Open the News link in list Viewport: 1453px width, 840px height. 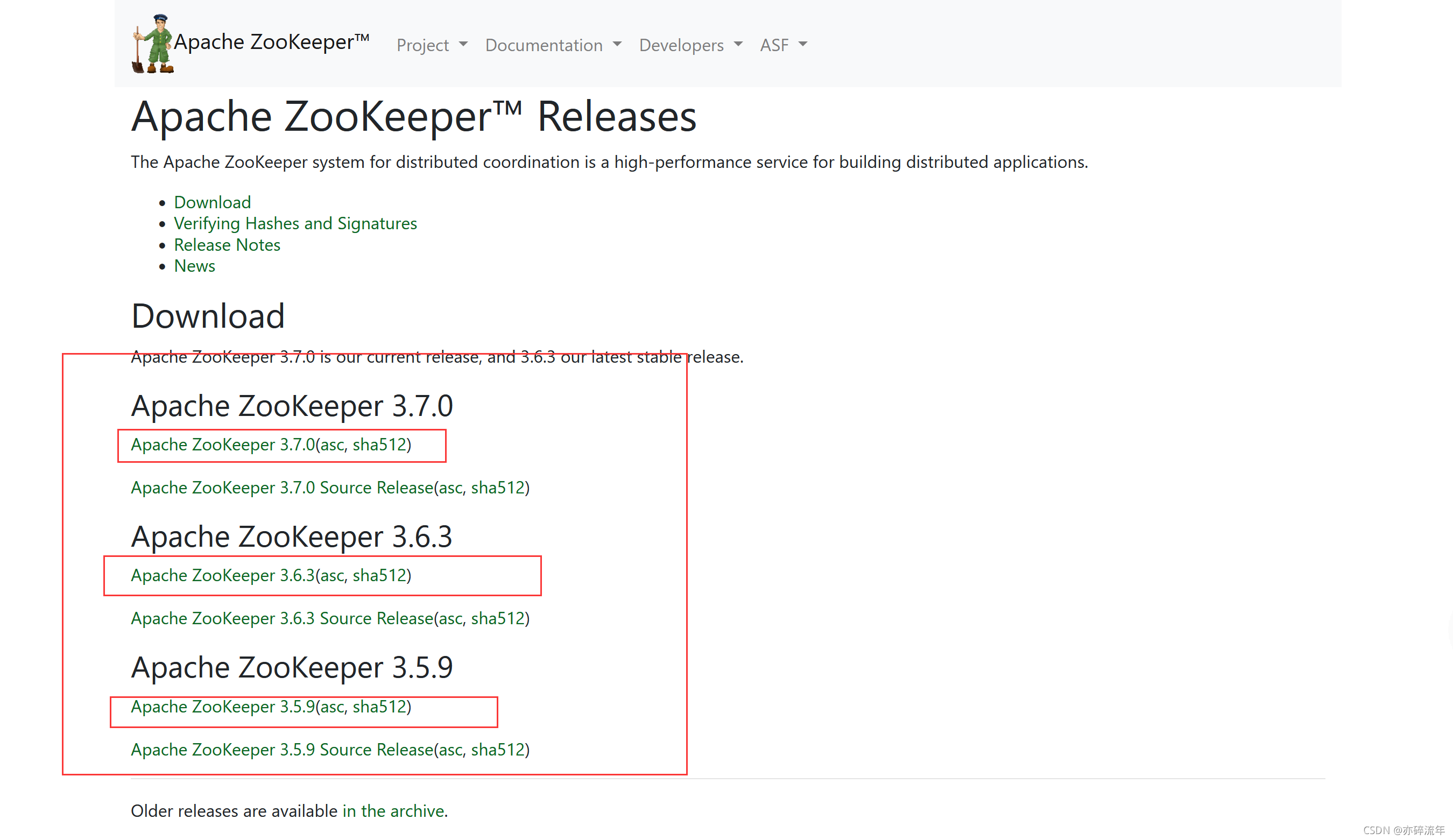point(194,266)
